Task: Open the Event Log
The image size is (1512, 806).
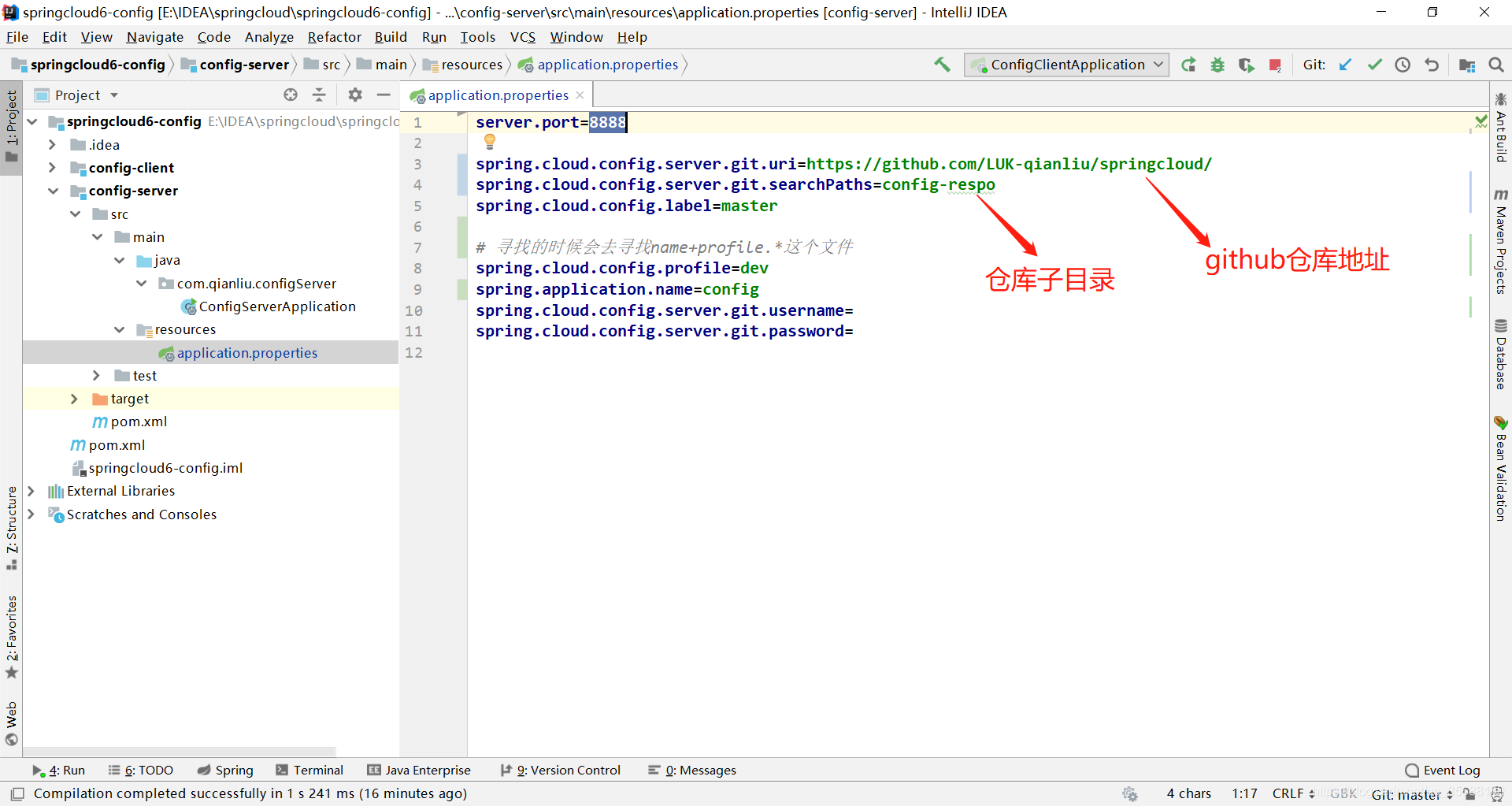Action: point(1443,771)
